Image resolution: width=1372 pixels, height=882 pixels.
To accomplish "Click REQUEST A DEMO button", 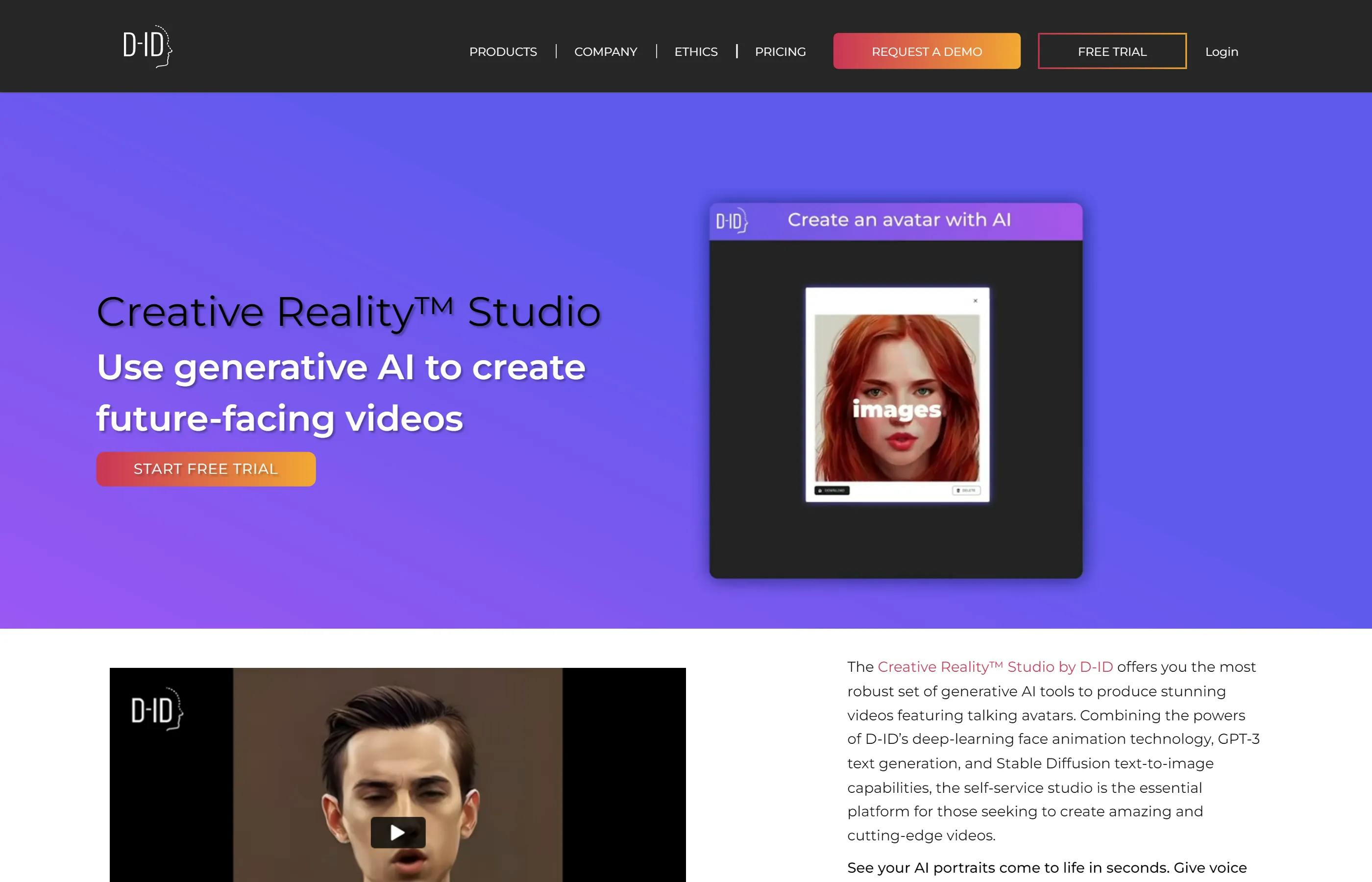I will [x=927, y=51].
